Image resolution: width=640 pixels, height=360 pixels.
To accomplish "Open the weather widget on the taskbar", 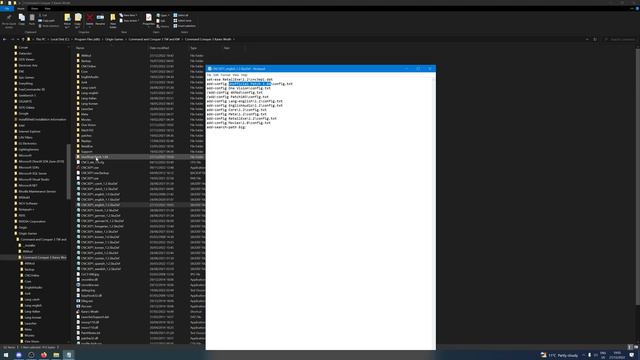I will click(559, 355).
